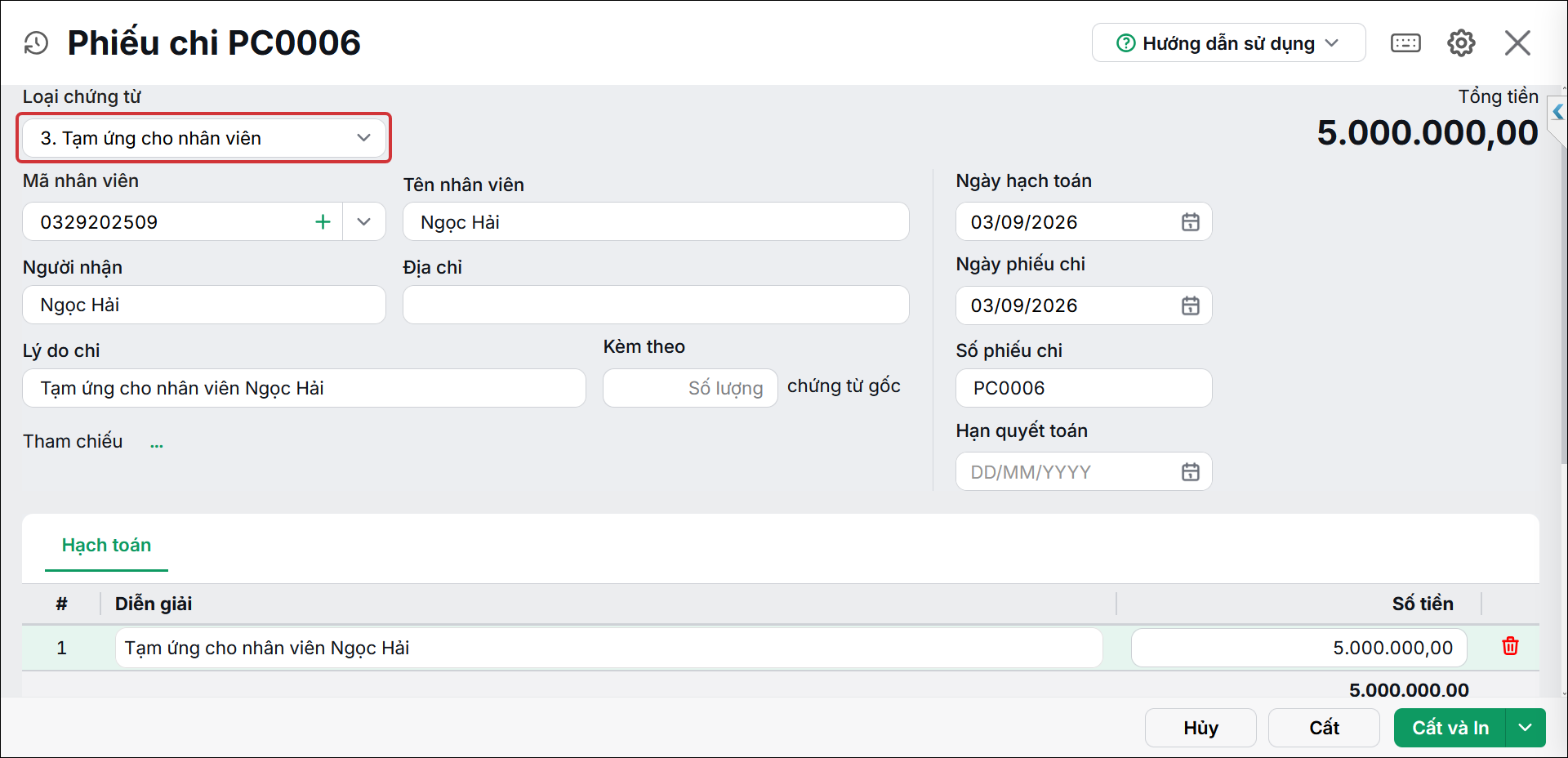Close the Phiếu chi PC0006 form
This screenshot has height=758, width=1568.
1517,43
